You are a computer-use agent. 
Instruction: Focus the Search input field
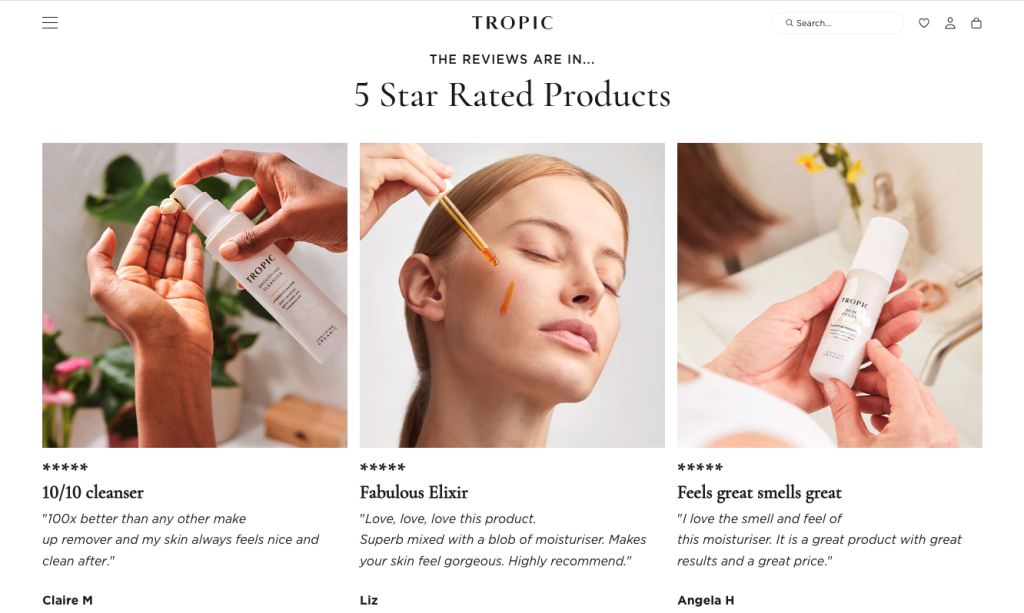point(837,23)
